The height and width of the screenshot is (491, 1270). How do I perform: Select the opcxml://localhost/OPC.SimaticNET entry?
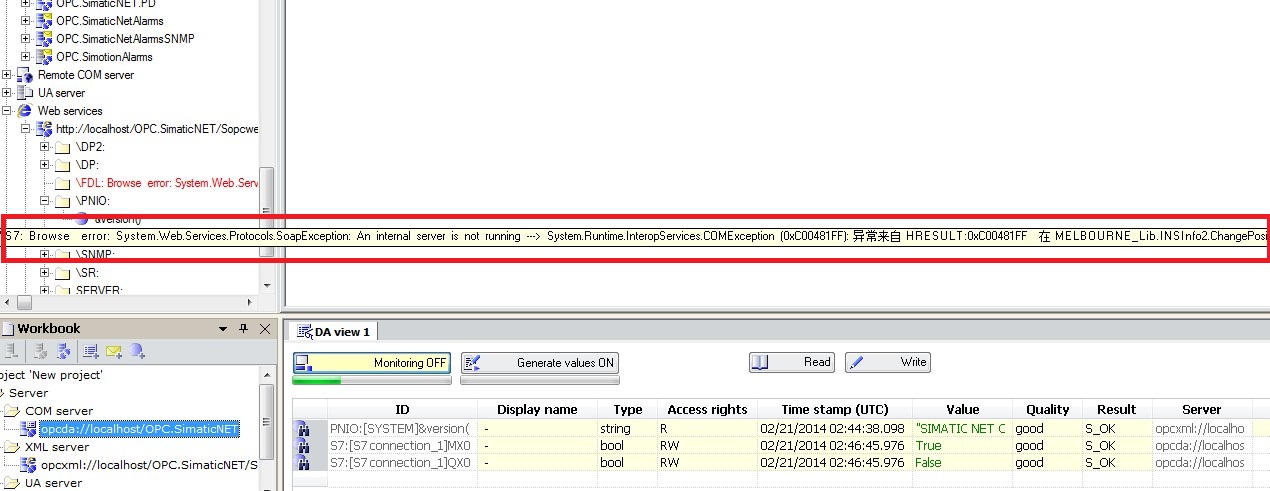coord(149,465)
